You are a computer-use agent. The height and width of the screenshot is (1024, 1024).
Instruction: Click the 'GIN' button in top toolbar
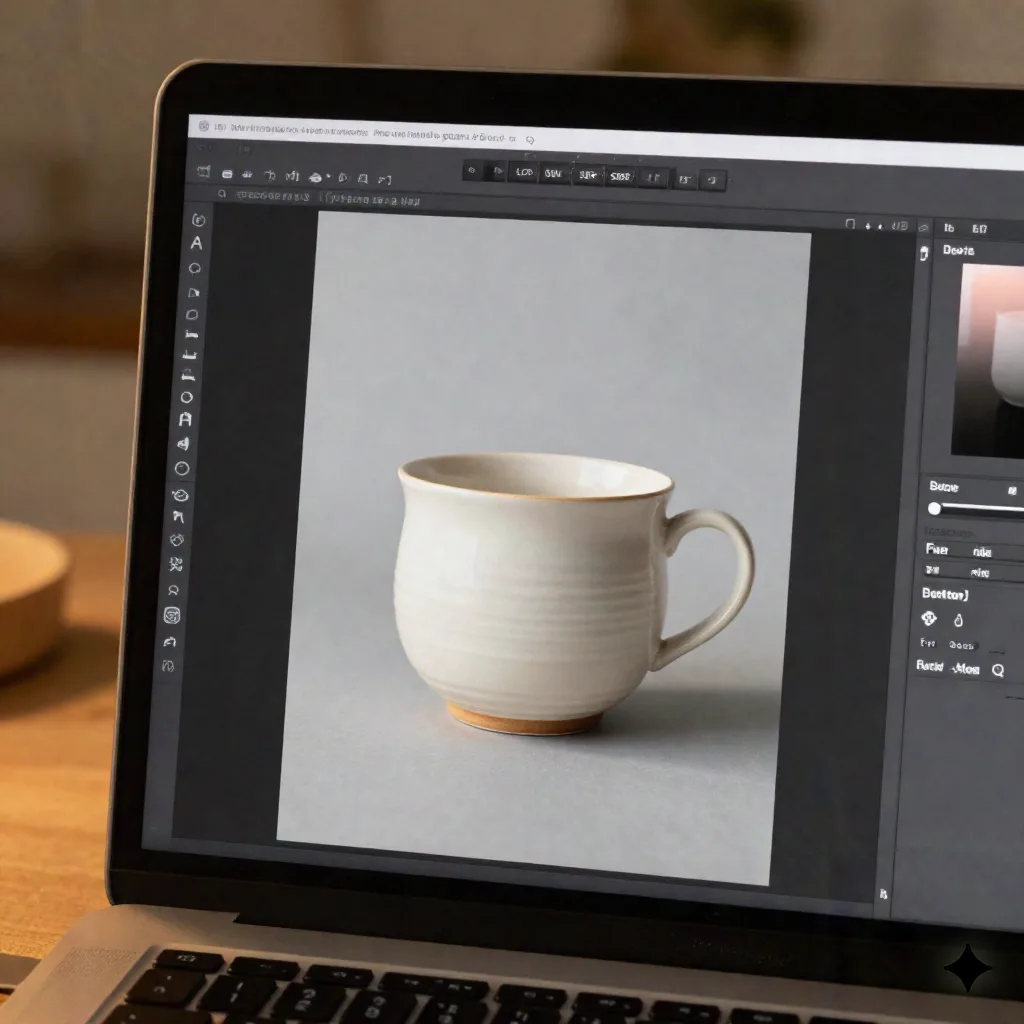point(553,174)
